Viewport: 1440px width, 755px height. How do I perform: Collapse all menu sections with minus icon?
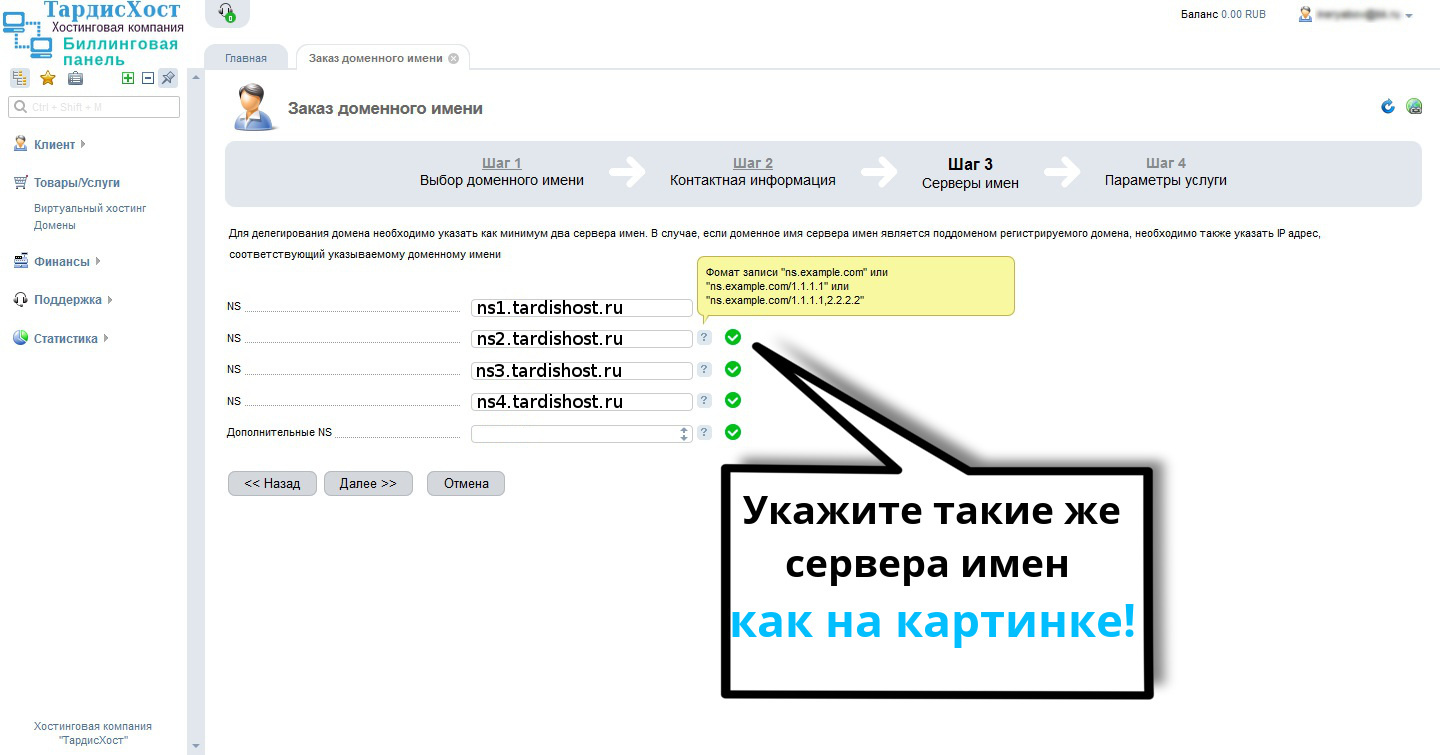(x=148, y=78)
